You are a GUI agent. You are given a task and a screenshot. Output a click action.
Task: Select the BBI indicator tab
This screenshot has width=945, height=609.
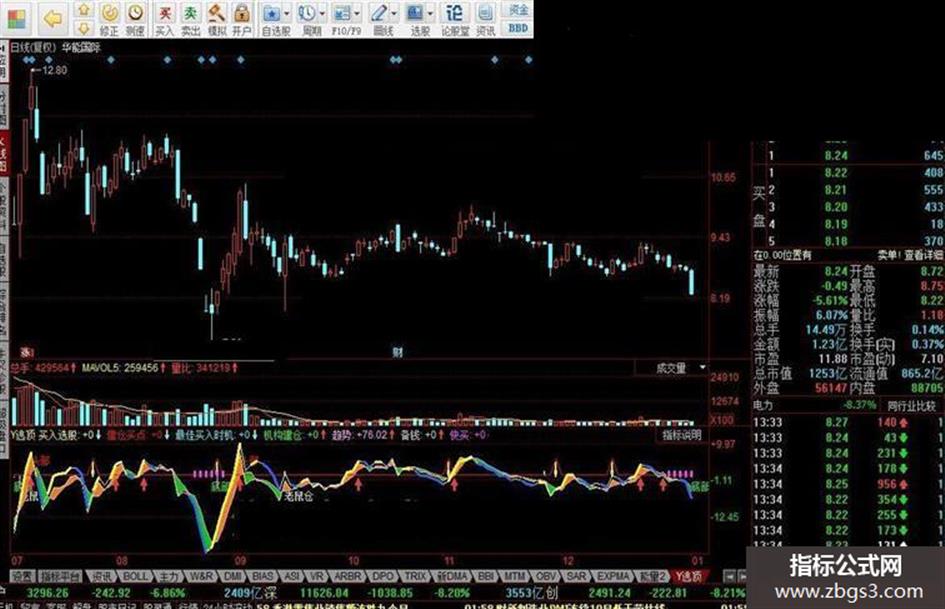point(486,576)
